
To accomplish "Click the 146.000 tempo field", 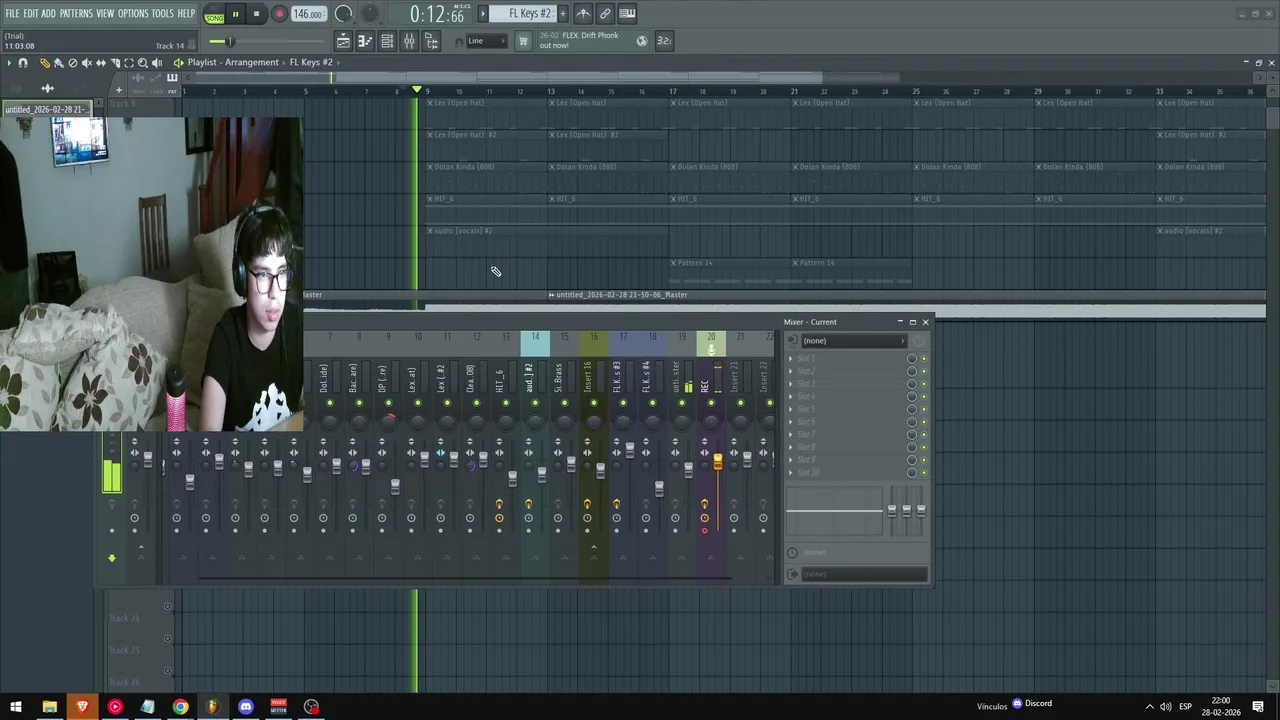I will click(x=308, y=14).
